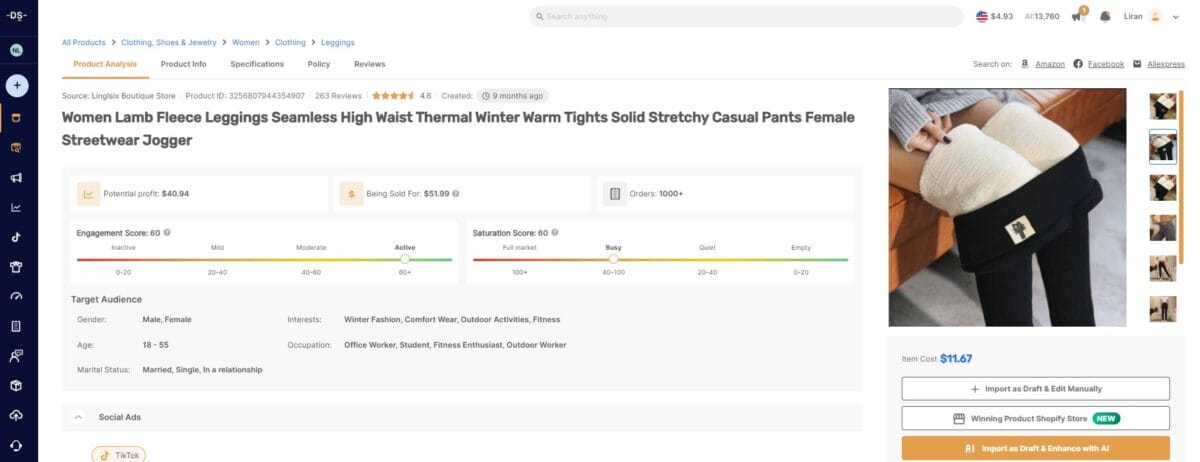
Task: Click Import as Draft & Enhance with AI
Action: 1035,448
